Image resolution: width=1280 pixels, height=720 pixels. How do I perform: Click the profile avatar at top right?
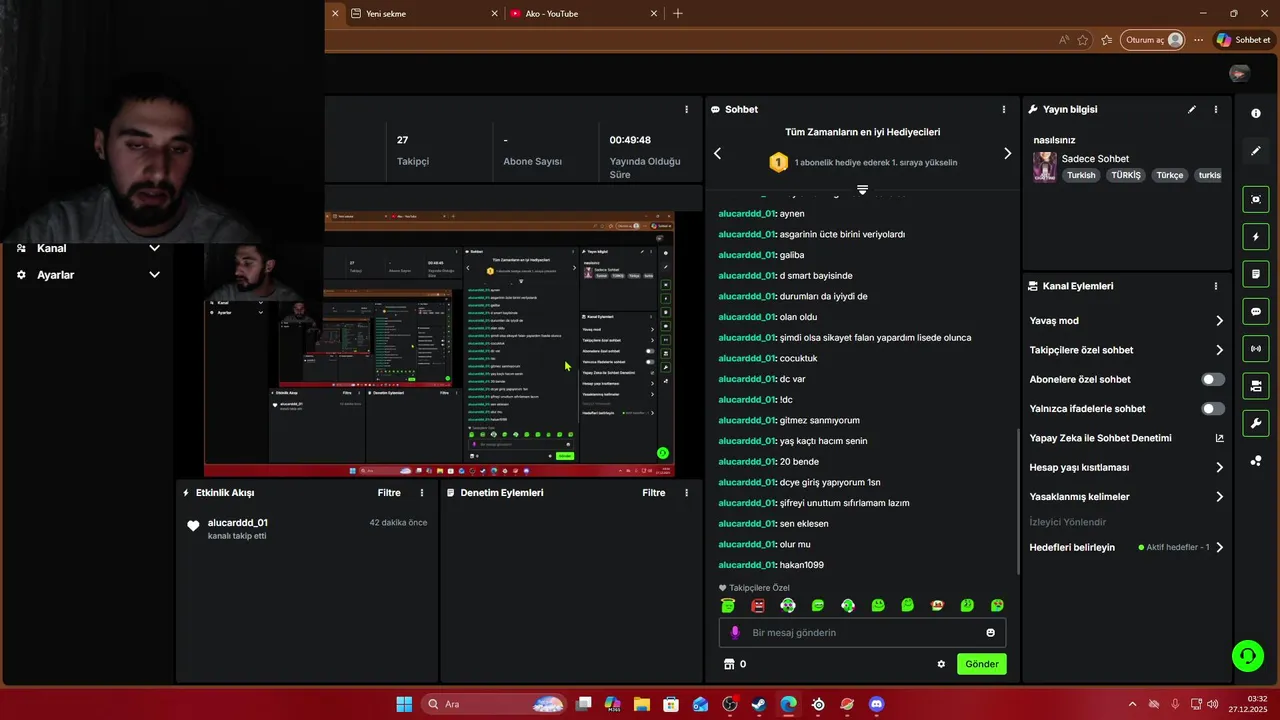pyautogui.click(x=1240, y=74)
